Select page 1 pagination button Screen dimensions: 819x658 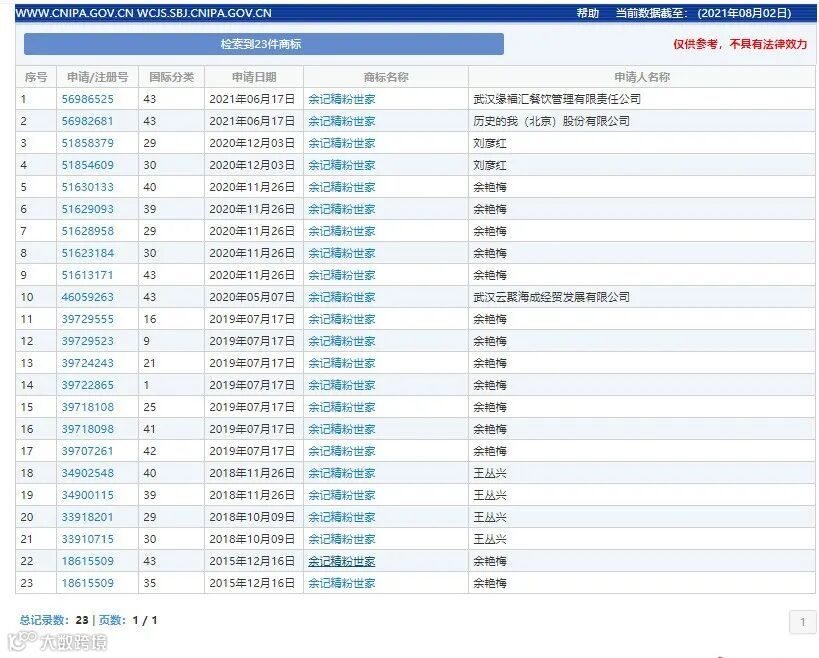tap(803, 622)
